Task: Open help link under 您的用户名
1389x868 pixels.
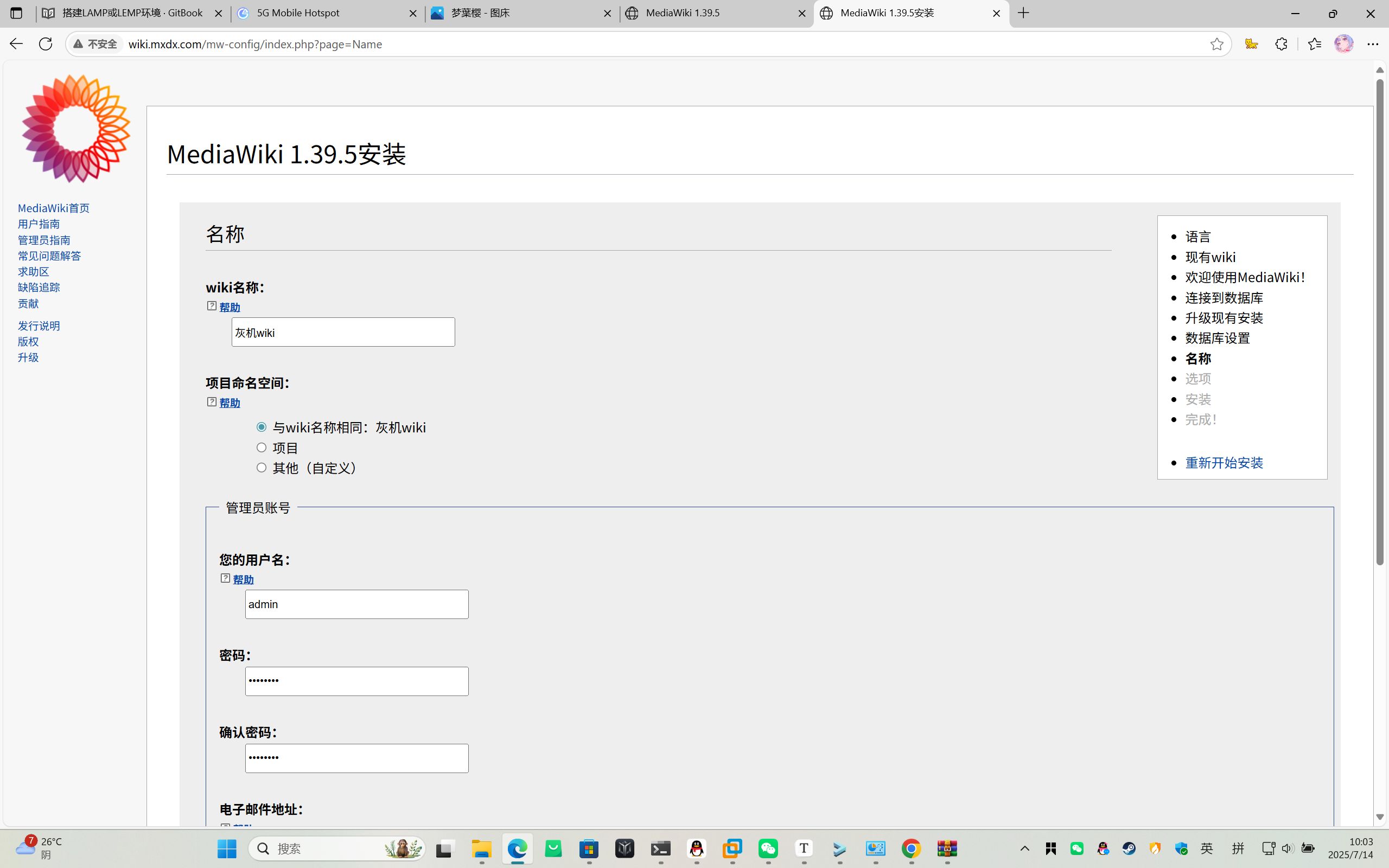Action: [244, 580]
